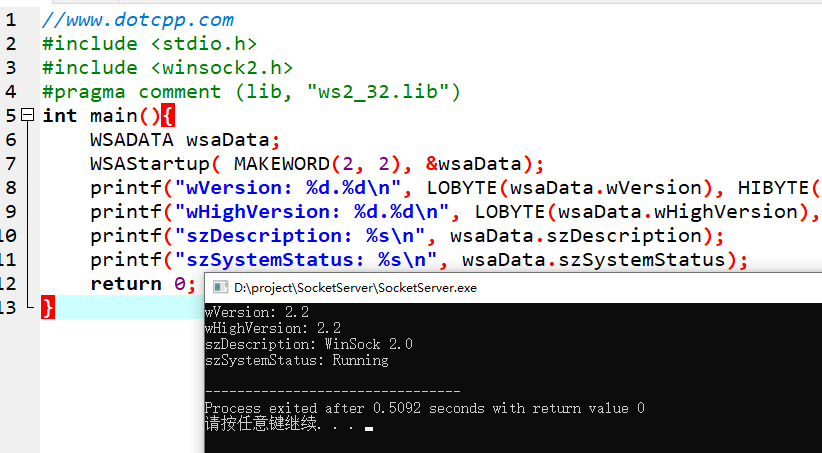Click the red closing brace on line 13
The width and height of the screenshot is (822, 453).
48,307
